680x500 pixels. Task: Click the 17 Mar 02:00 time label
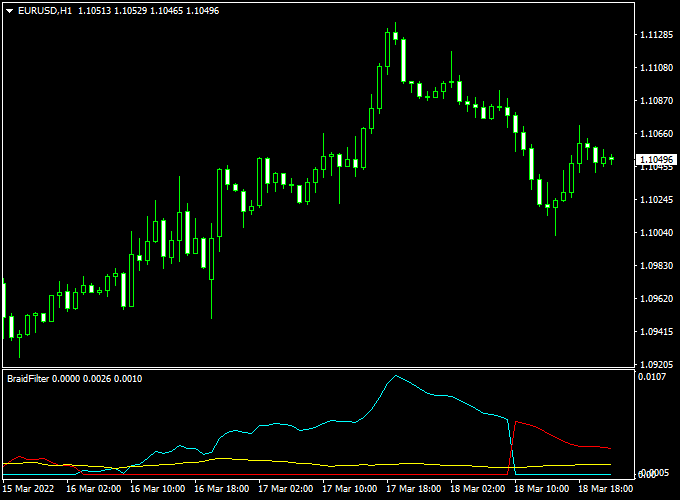[x=285, y=489]
